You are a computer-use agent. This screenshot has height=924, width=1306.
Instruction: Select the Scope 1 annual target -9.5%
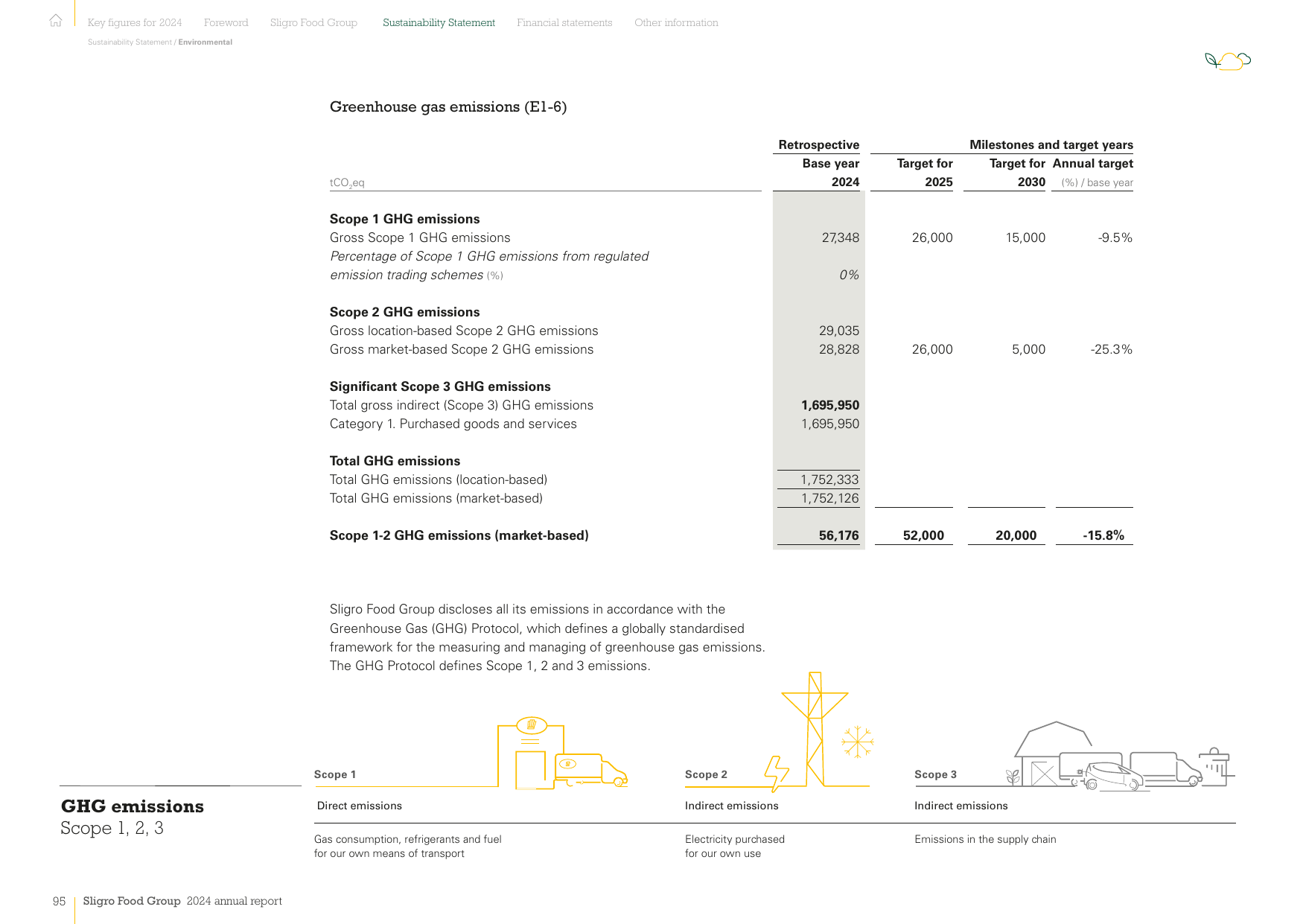1115,238
